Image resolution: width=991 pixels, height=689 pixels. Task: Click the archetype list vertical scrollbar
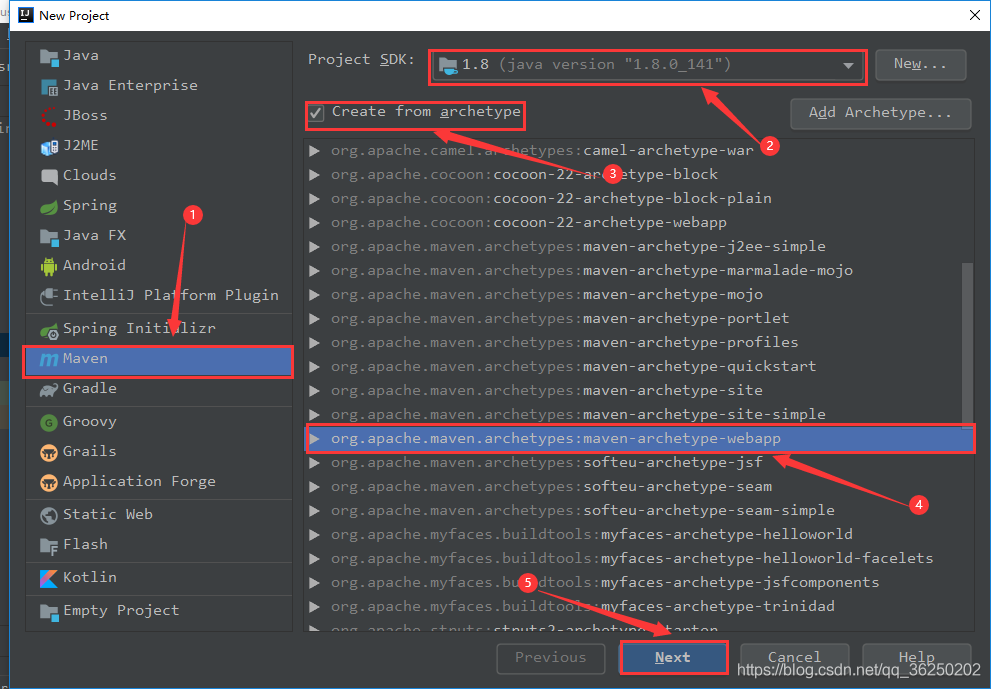[967, 344]
